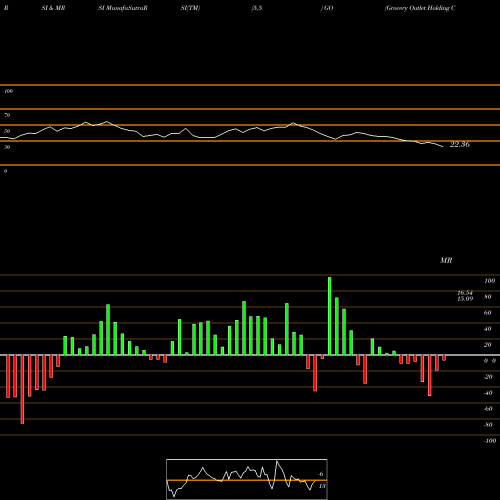500x500 pixels.
Task: Click the 'MR' panel label
Action: [446, 260]
